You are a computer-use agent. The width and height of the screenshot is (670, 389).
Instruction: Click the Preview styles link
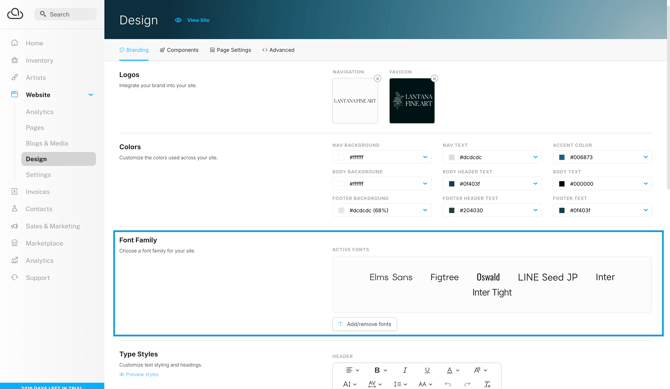pyautogui.click(x=139, y=374)
